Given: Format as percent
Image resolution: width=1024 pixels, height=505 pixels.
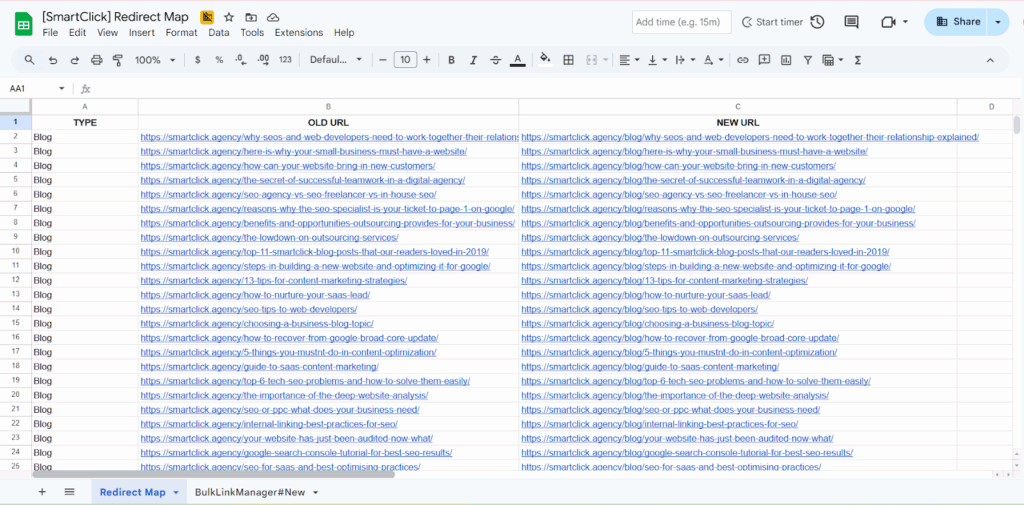Looking at the screenshot, I should [x=219, y=60].
